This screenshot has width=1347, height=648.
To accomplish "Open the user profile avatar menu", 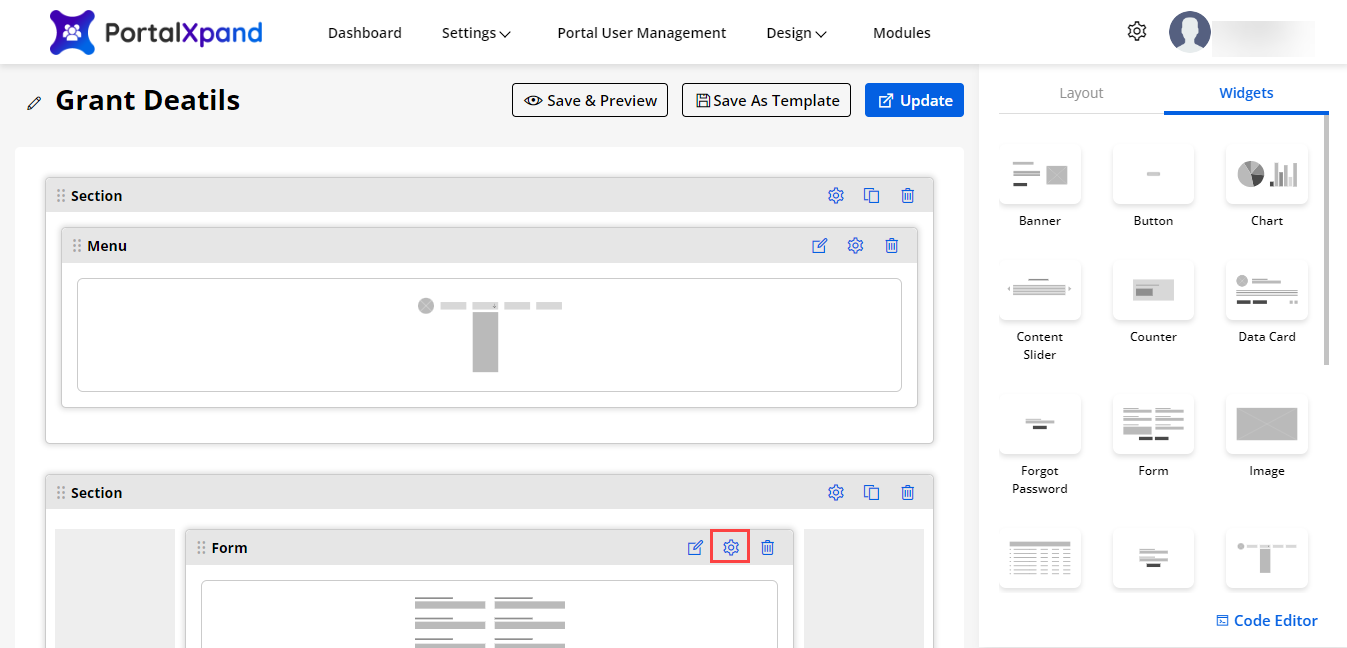I will [x=1189, y=32].
